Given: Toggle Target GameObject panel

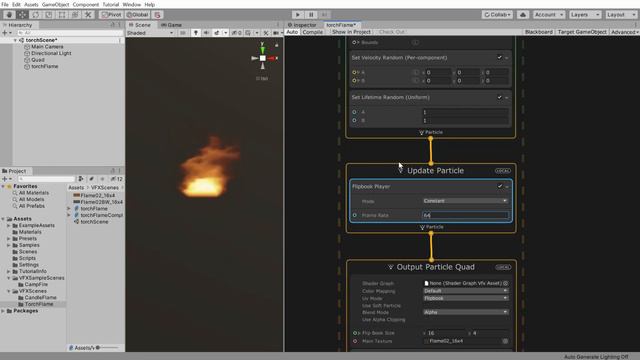Looking at the screenshot, I should click(x=582, y=32).
